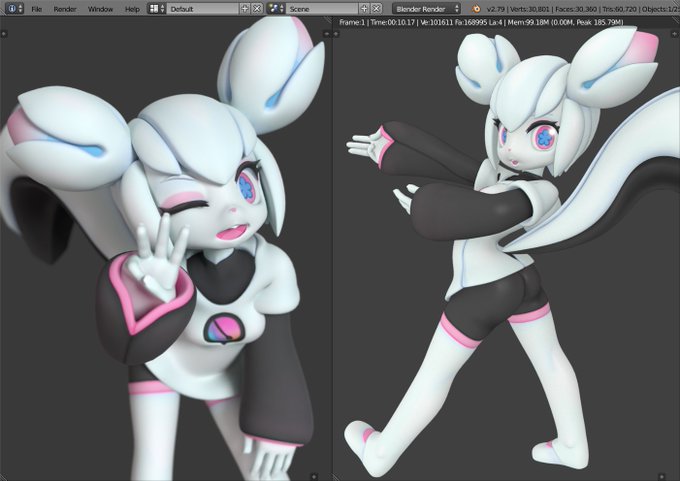Click the Blender logo icon in header
This screenshot has width=680, height=481.
(x=476, y=9)
